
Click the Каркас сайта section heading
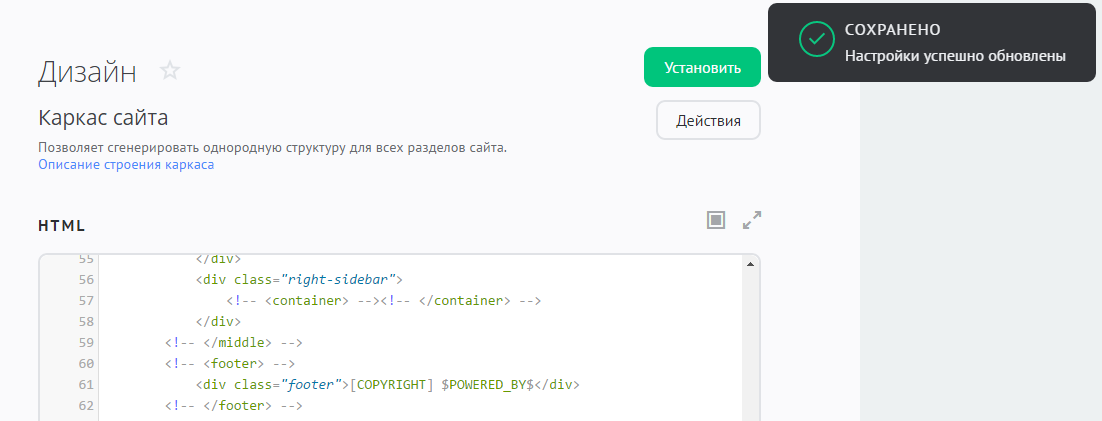103,118
